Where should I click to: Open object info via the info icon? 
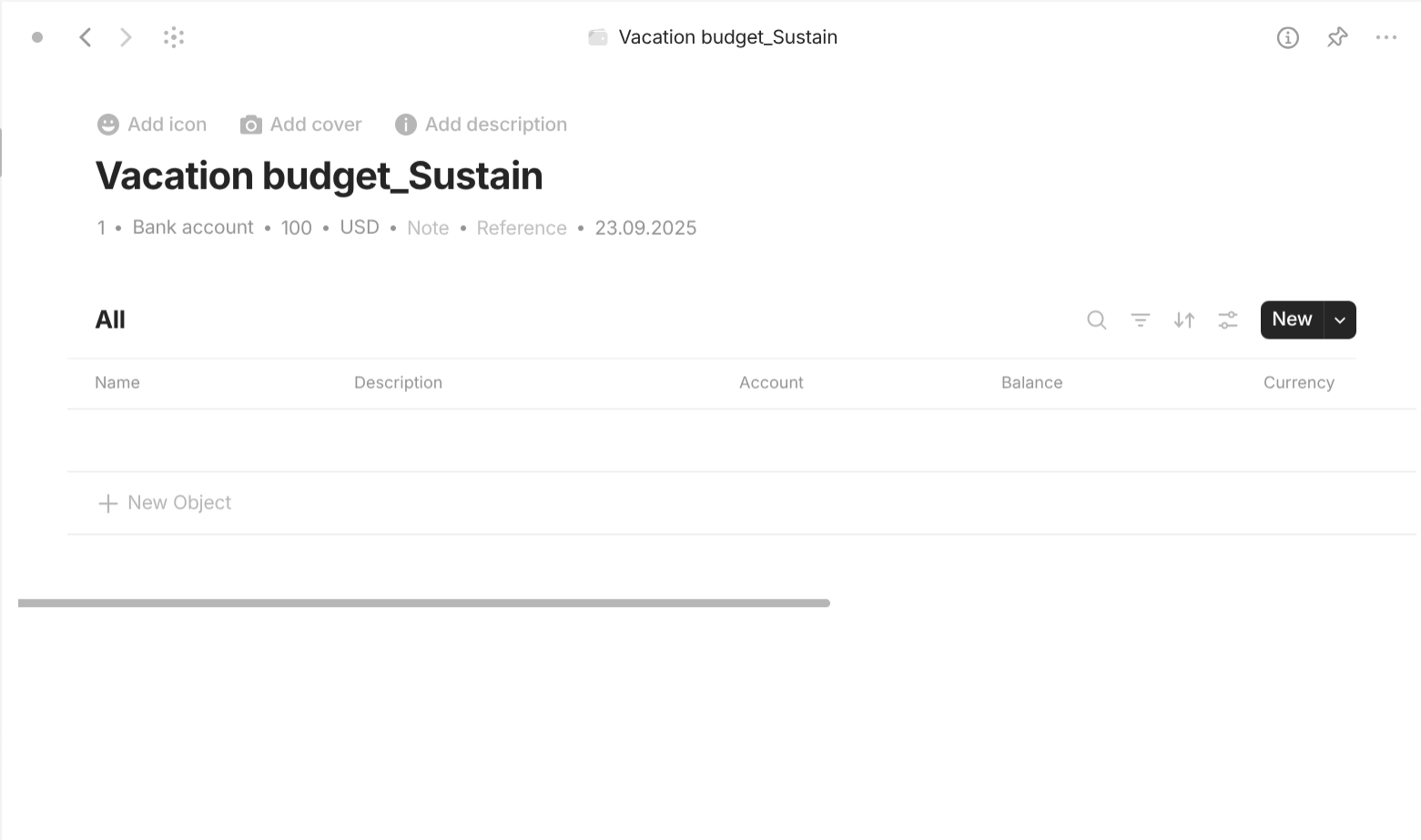coord(1287,37)
